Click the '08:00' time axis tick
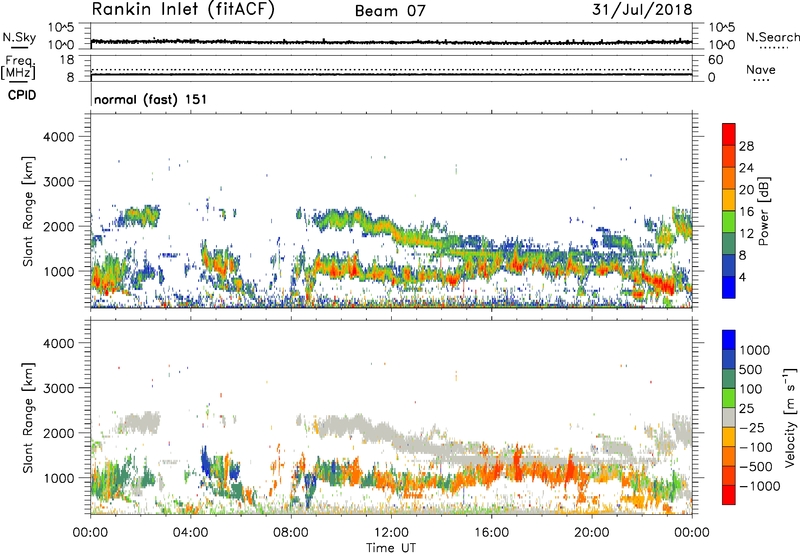Viewport: 800px width, 554px height. pos(291,533)
